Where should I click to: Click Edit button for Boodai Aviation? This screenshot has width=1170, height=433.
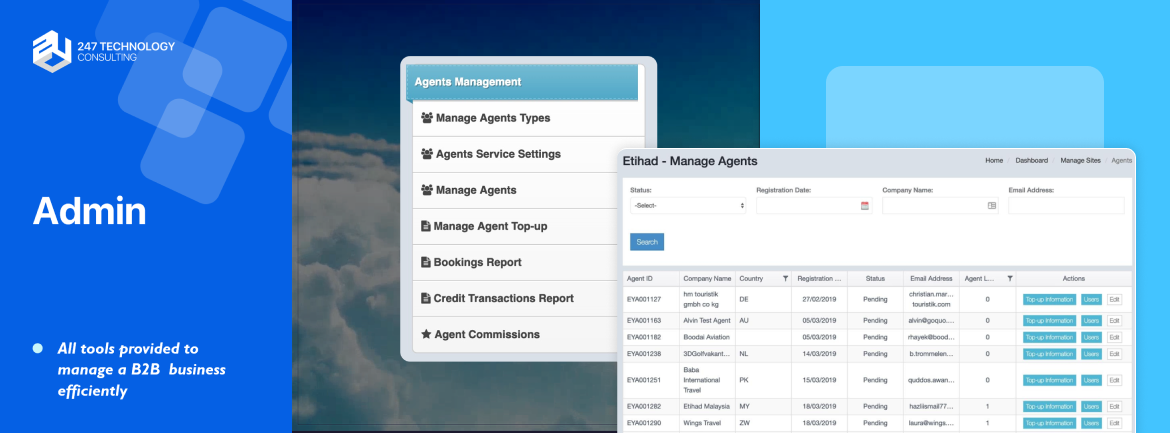pos(1114,337)
